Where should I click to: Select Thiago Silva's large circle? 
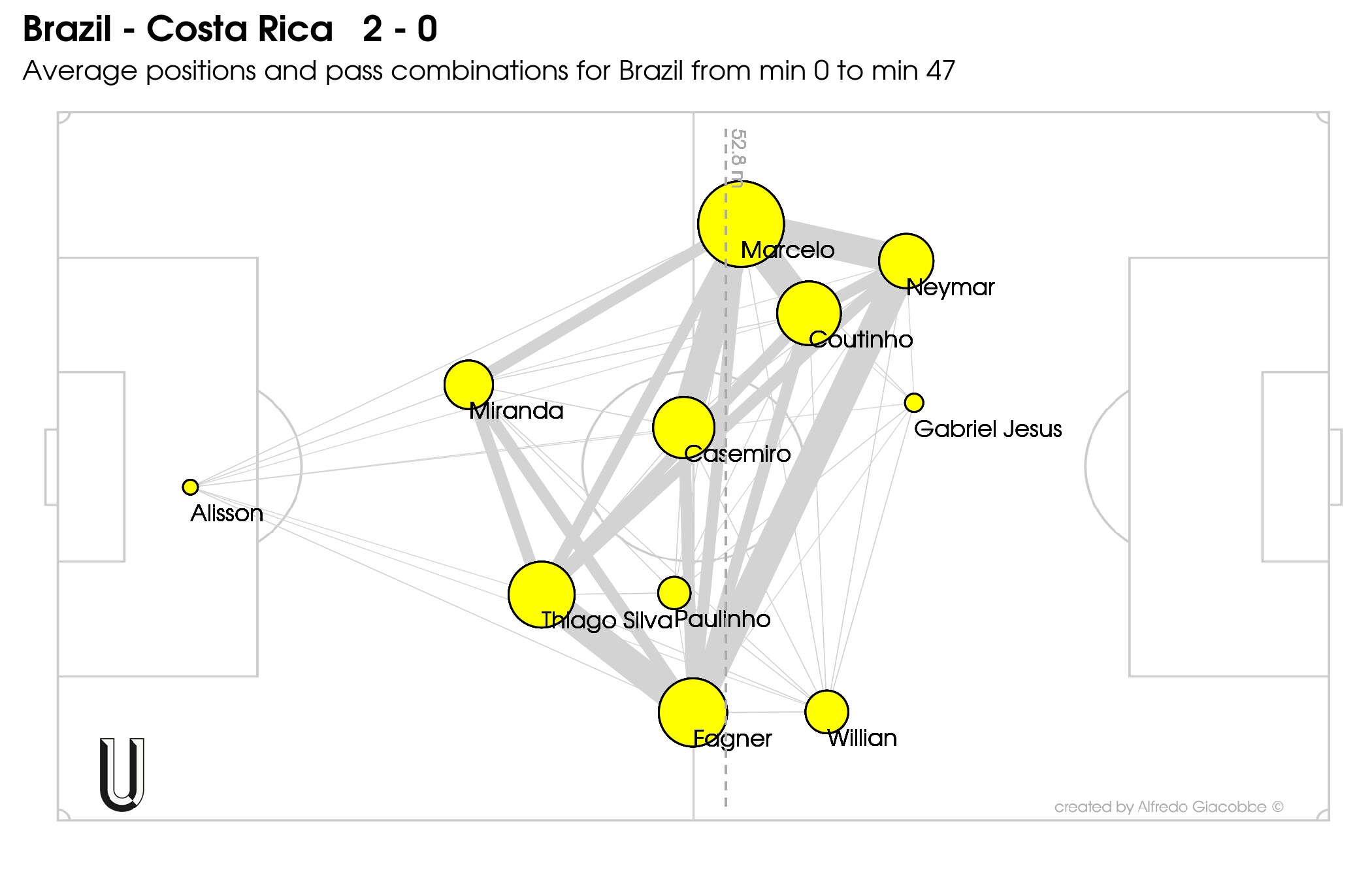[542, 594]
